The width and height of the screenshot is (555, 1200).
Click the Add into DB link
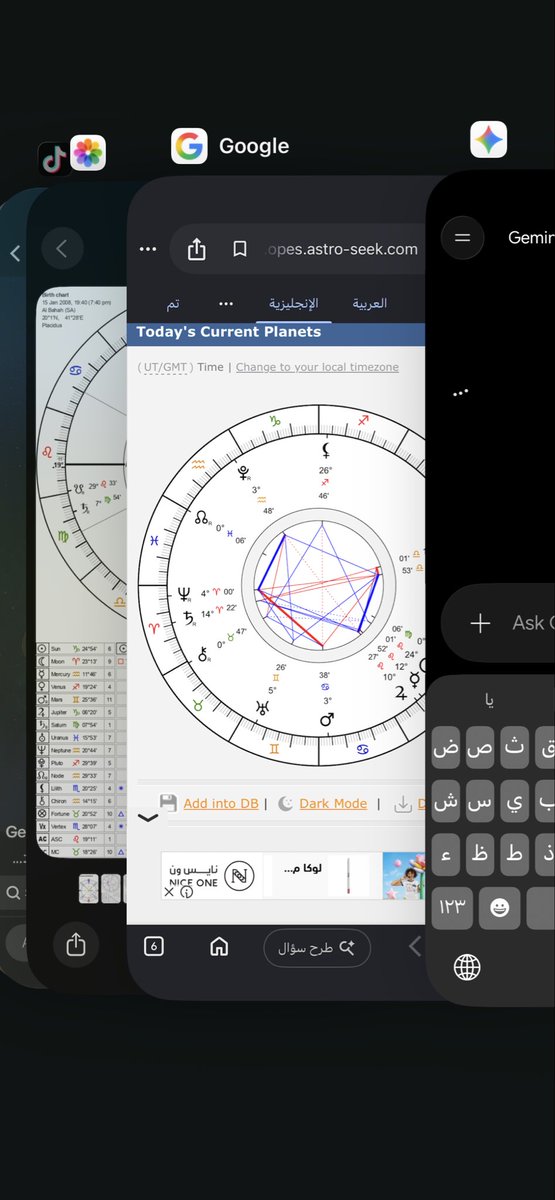pos(221,803)
